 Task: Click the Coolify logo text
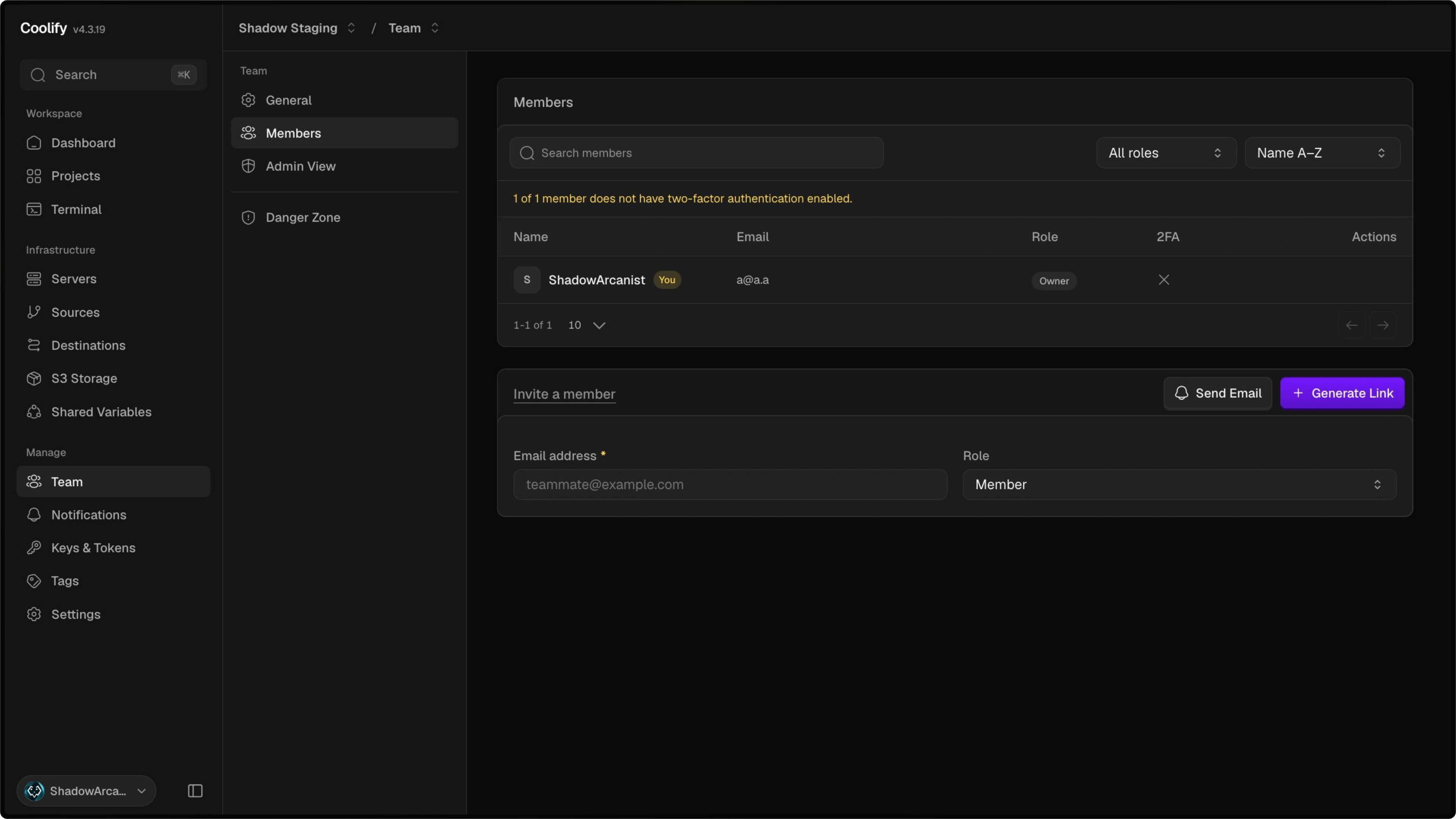tap(44, 28)
